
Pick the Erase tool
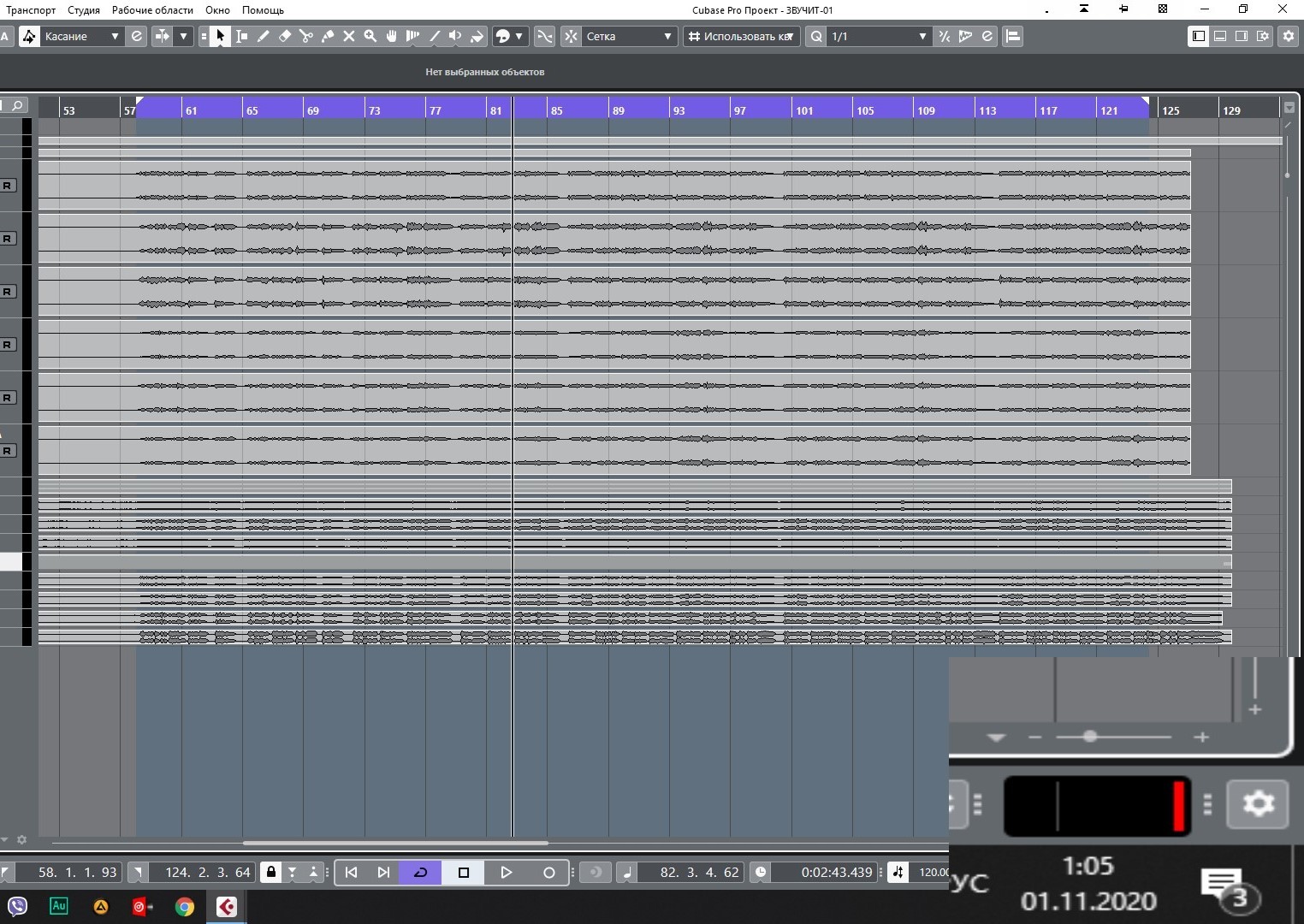285,36
